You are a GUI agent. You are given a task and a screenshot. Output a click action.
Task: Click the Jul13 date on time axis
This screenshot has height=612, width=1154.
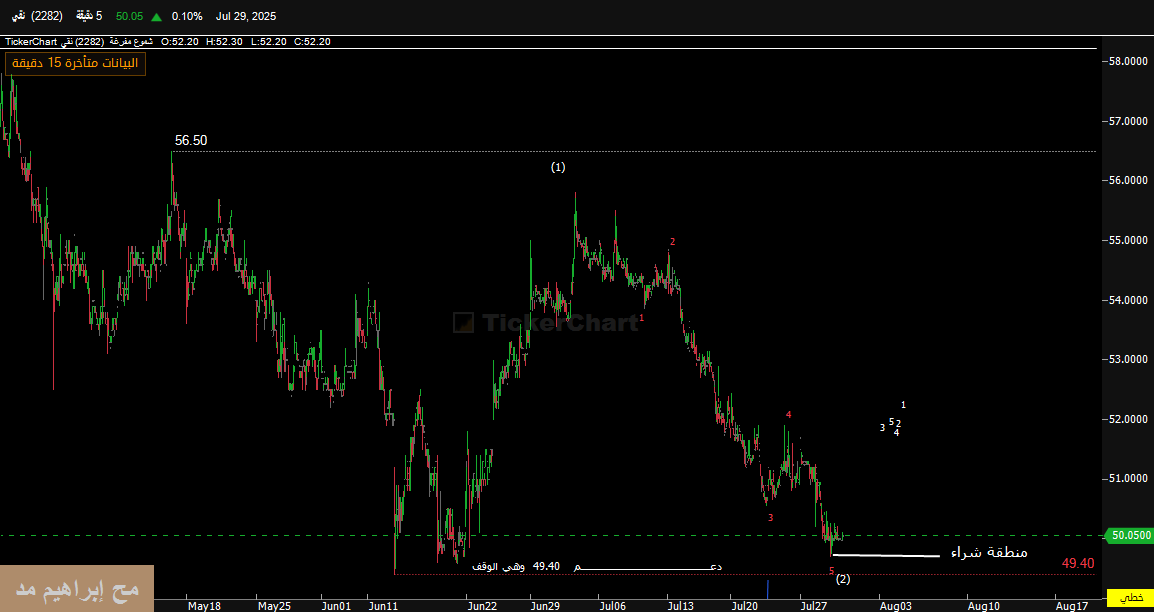click(x=681, y=606)
